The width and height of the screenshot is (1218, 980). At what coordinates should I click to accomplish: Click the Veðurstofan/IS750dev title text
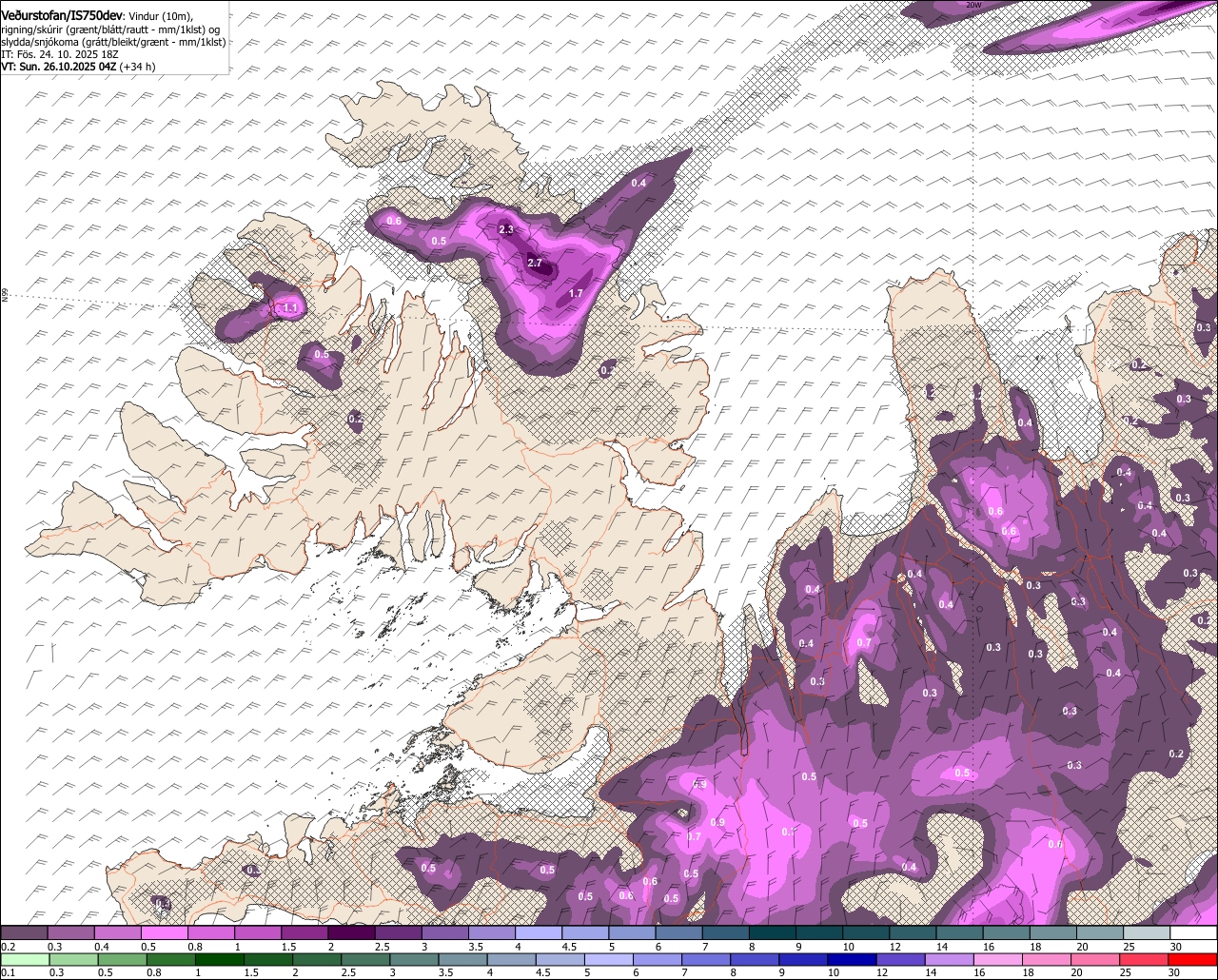click(x=61, y=15)
